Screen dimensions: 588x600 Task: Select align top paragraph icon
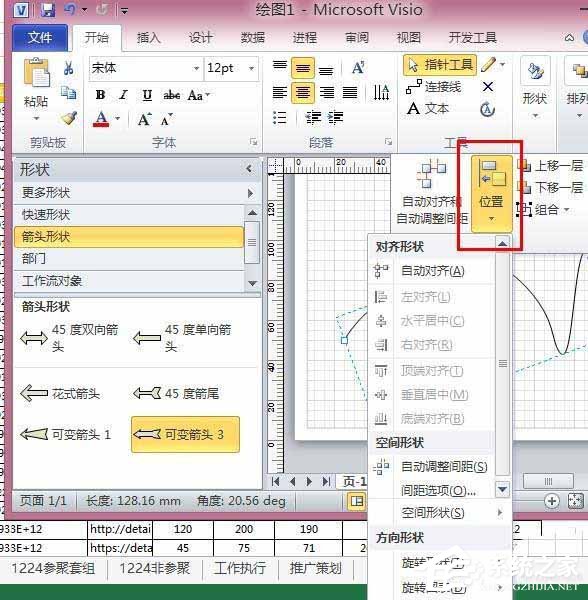pyautogui.click(x=280, y=65)
